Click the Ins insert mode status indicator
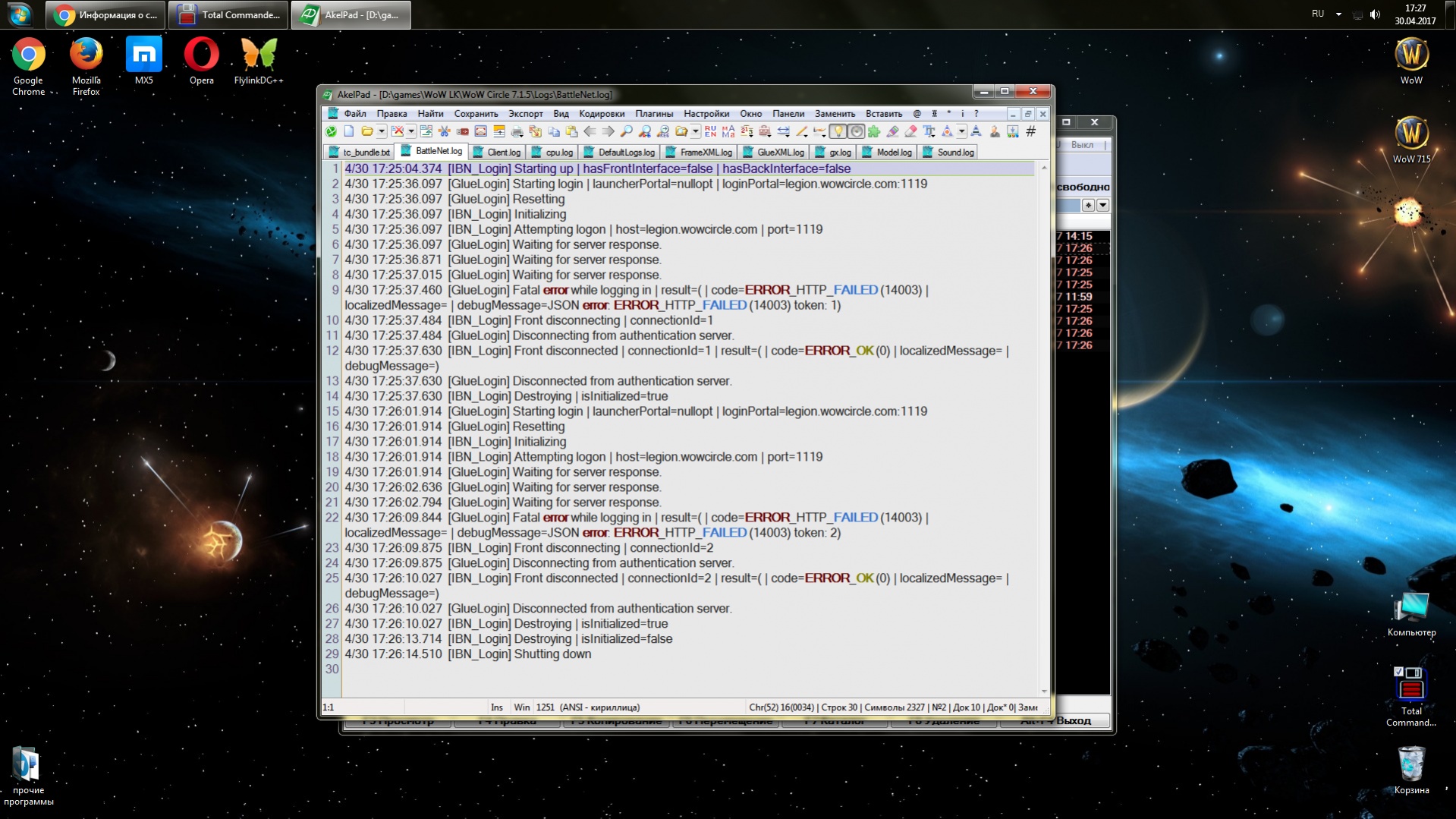Image resolution: width=1456 pixels, height=819 pixels. (x=496, y=707)
